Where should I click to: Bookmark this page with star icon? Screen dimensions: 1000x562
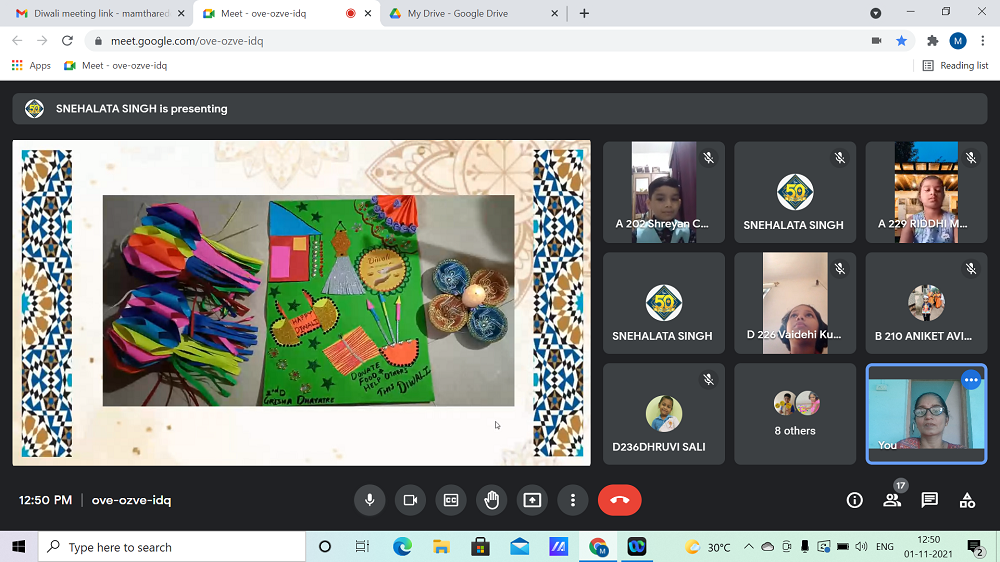click(x=901, y=41)
